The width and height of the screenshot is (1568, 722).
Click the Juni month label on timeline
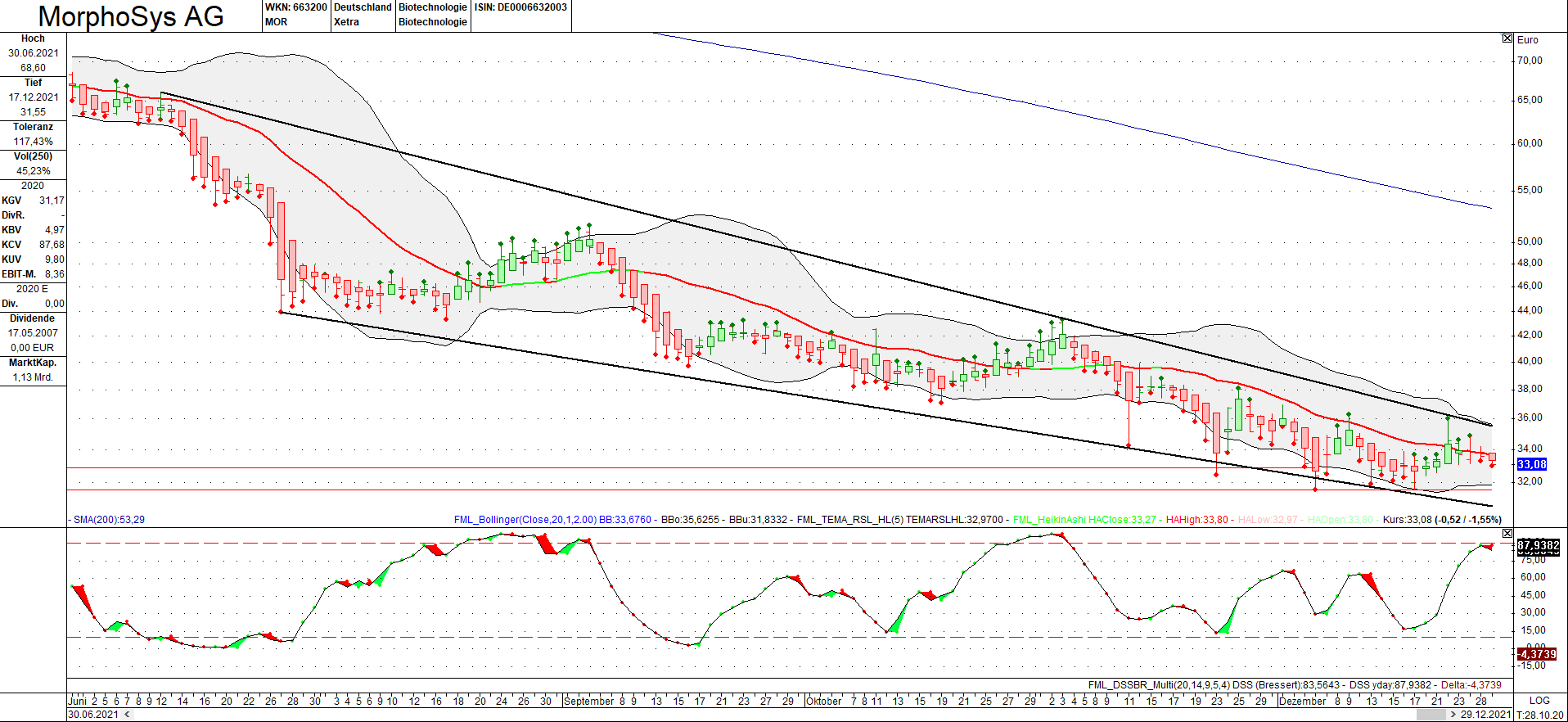pyautogui.click(x=78, y=701)
